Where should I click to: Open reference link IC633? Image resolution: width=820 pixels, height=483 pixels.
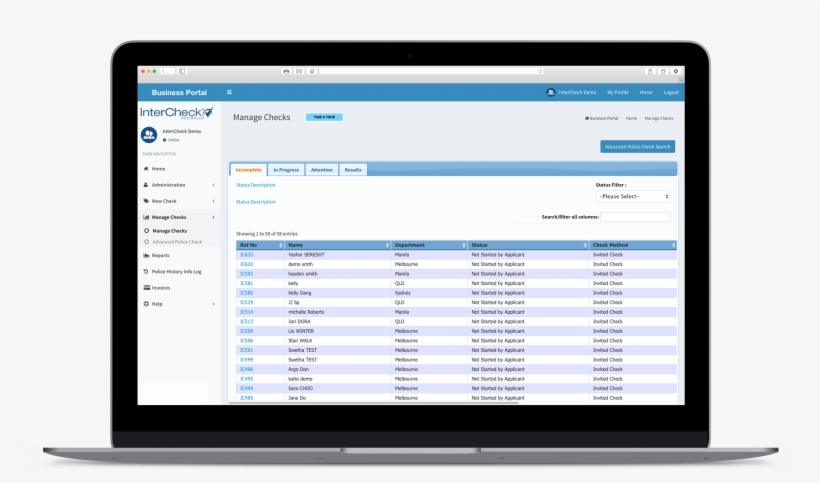[246, 255]
